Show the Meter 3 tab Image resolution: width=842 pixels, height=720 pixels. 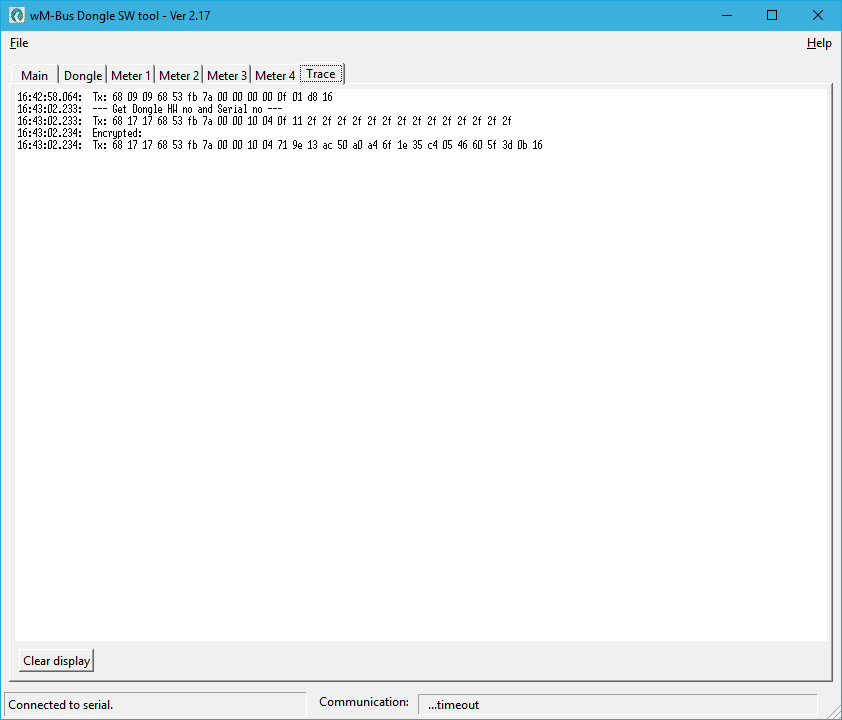coord(226,76)
